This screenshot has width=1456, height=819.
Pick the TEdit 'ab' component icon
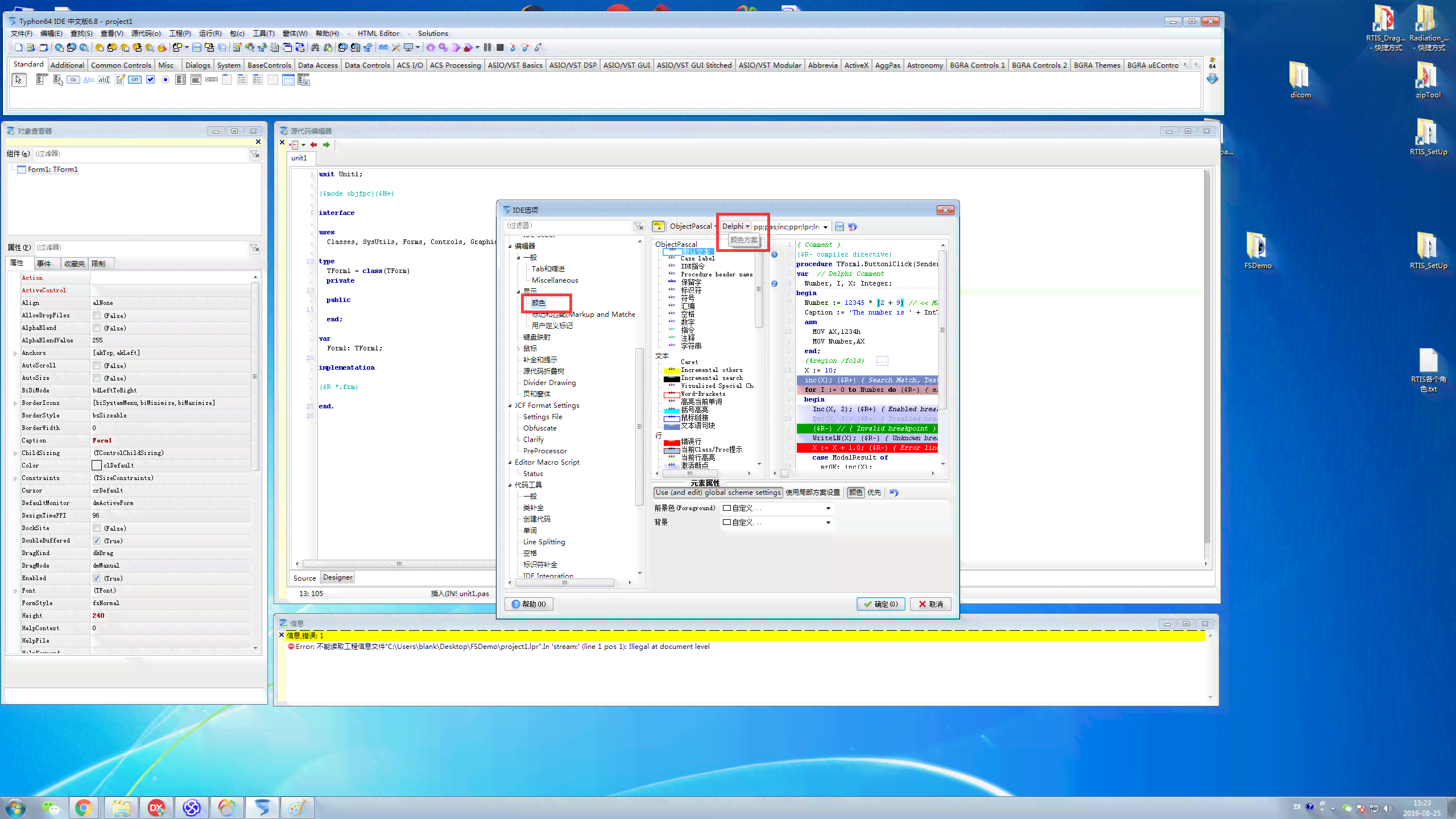coord(104,80)
